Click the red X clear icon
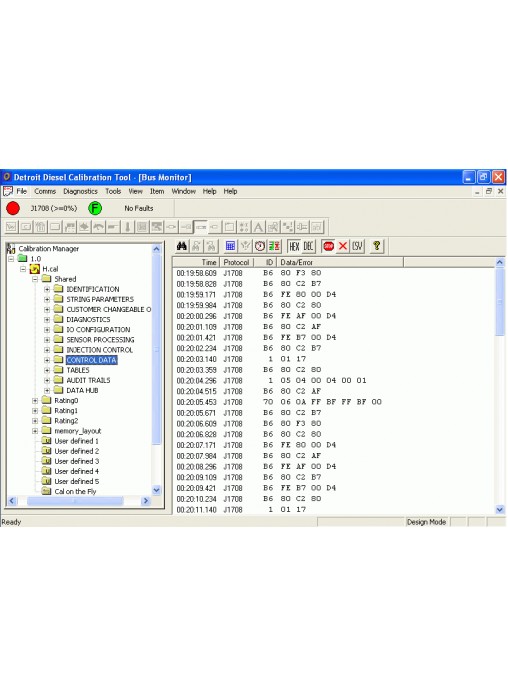 point(343,246)
